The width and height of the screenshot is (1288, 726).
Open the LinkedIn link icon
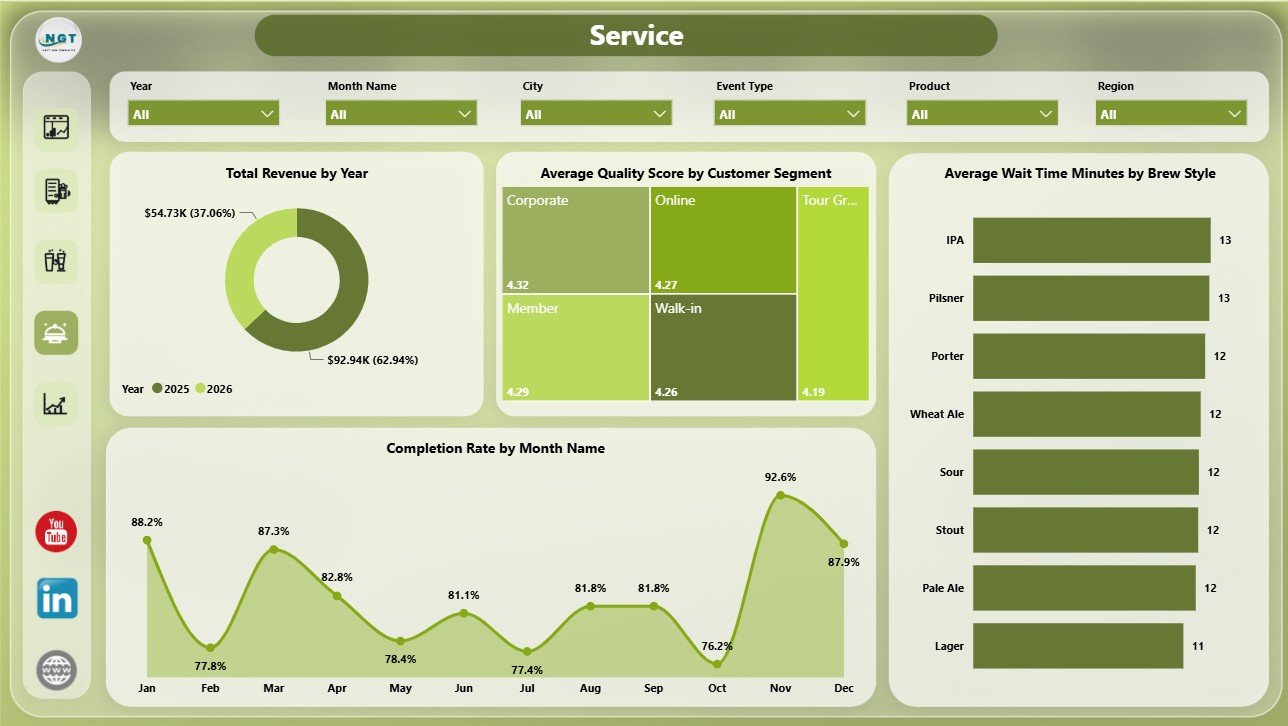56,598
